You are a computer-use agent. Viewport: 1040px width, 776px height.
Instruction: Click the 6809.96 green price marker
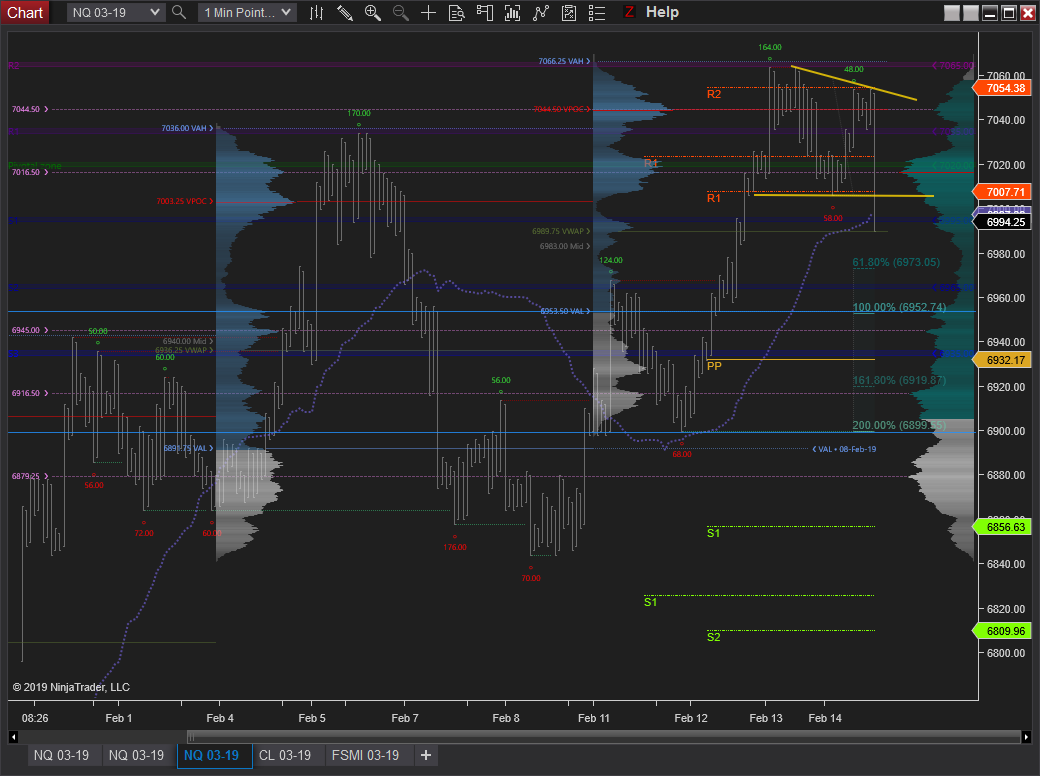1002,631
